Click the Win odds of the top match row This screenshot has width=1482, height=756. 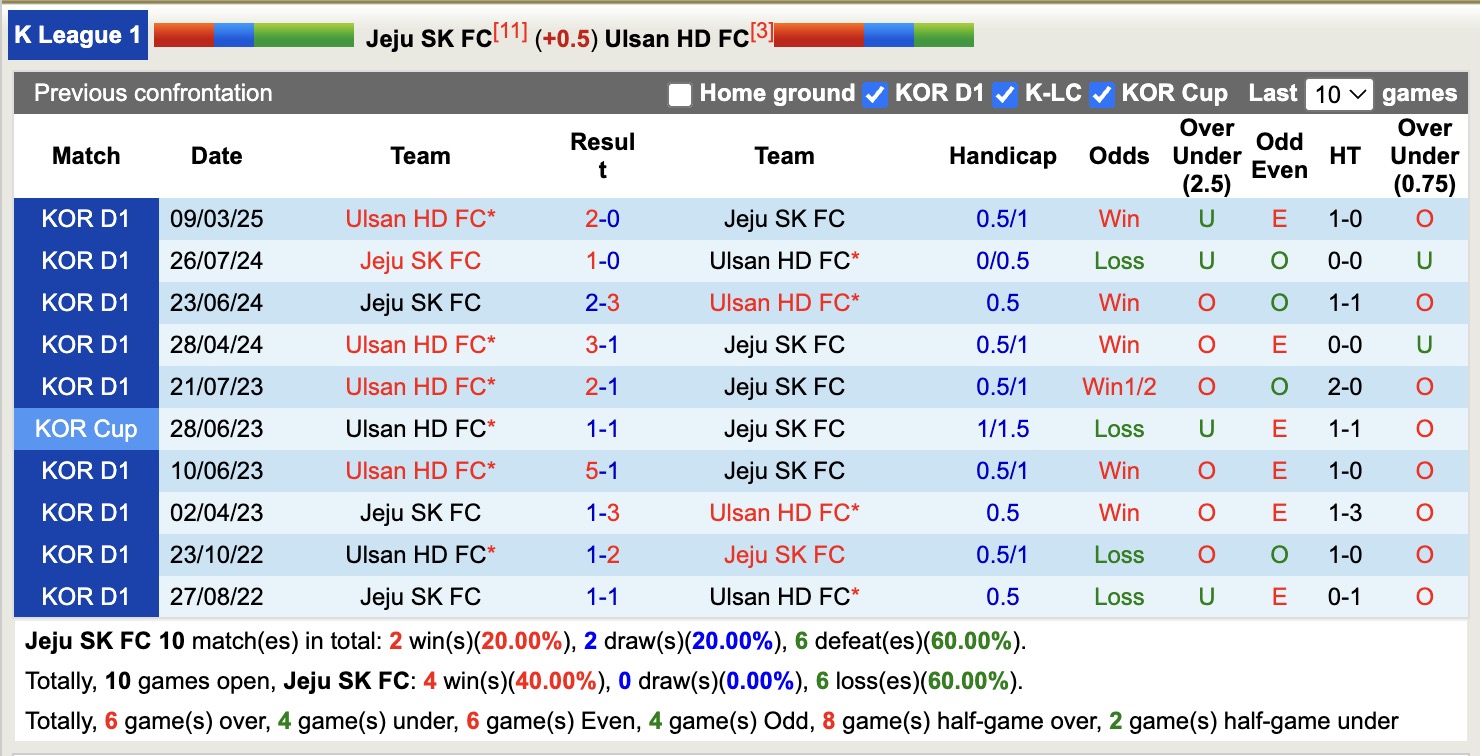[x=1118, y=218]
